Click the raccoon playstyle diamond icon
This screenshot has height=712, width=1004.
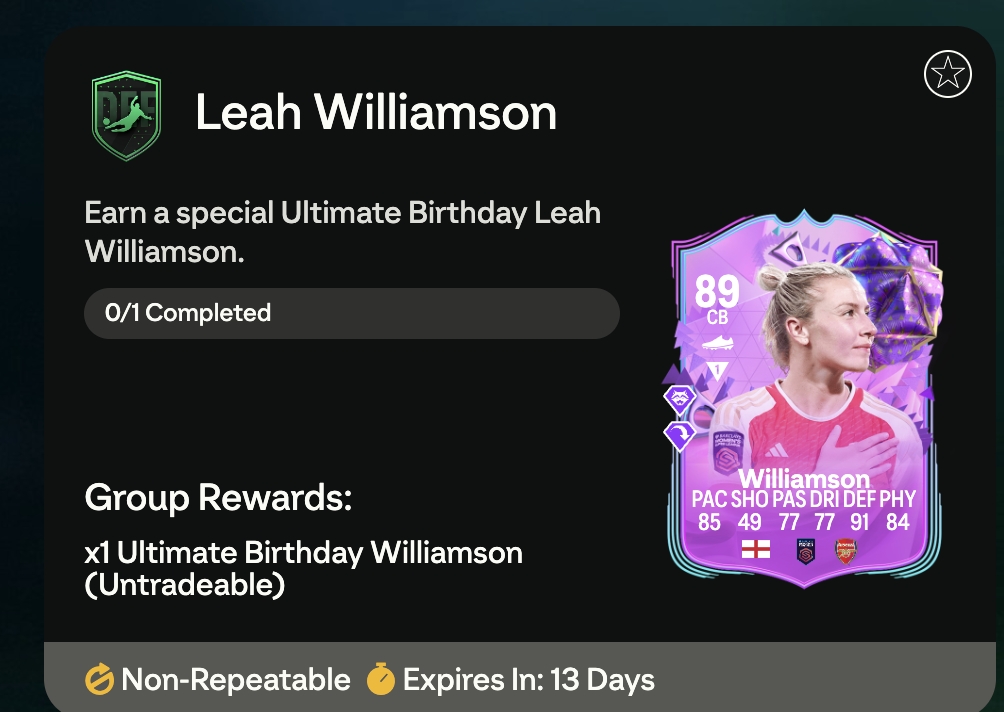pyautogui.click(x=679, y=400)
